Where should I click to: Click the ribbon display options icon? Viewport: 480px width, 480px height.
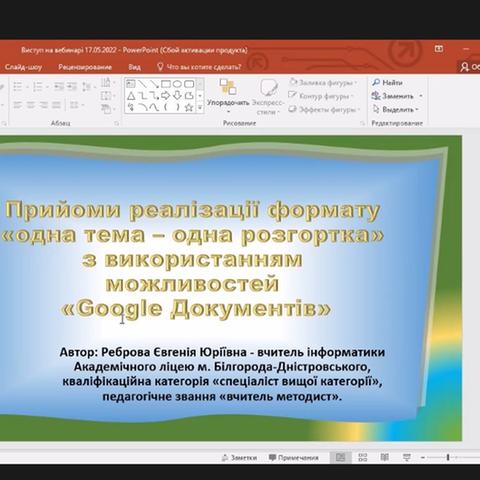[439, 49]
